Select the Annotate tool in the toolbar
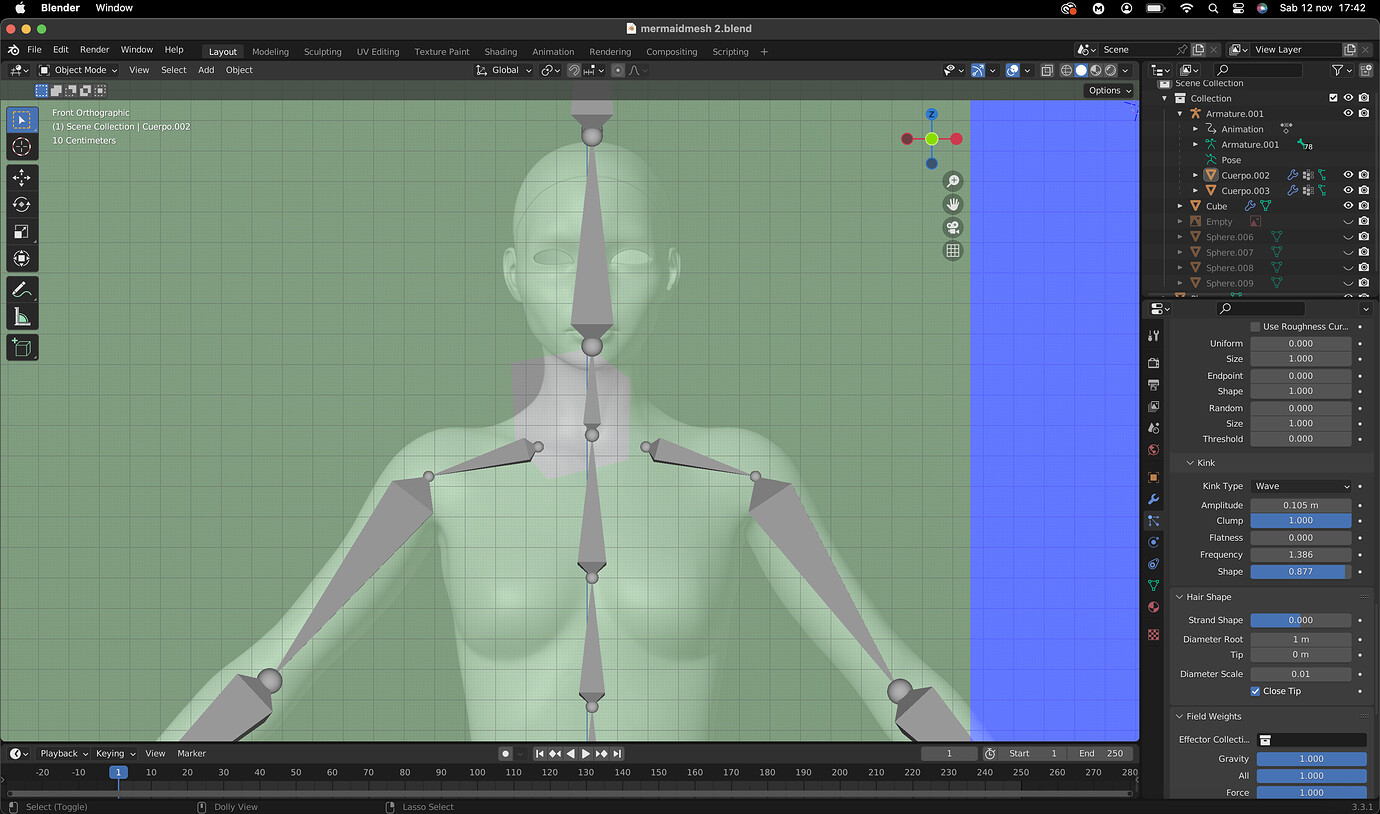Screen dimensions: 1380x814 (22, 289)
